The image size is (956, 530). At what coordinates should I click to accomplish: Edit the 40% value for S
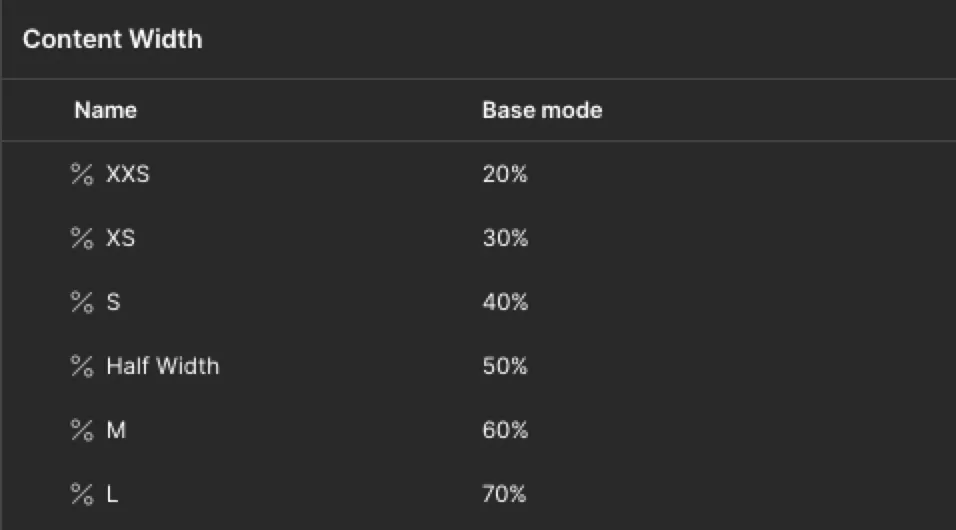[505, 303]
